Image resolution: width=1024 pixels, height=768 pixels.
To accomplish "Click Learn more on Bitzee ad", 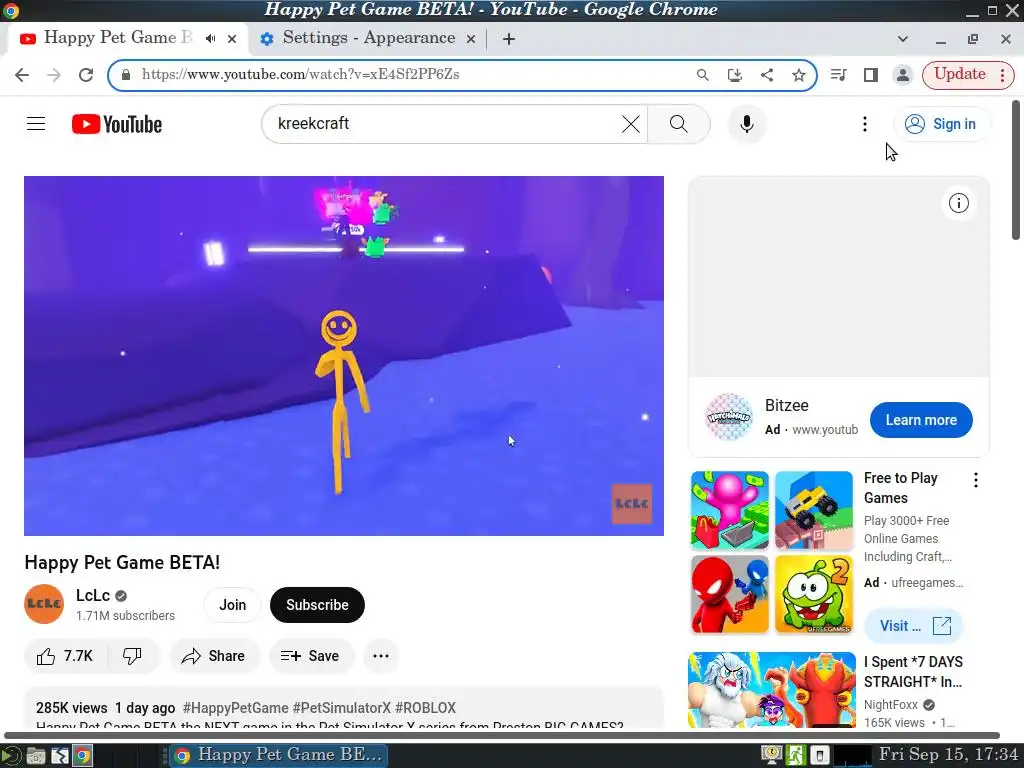I will 921,420.
